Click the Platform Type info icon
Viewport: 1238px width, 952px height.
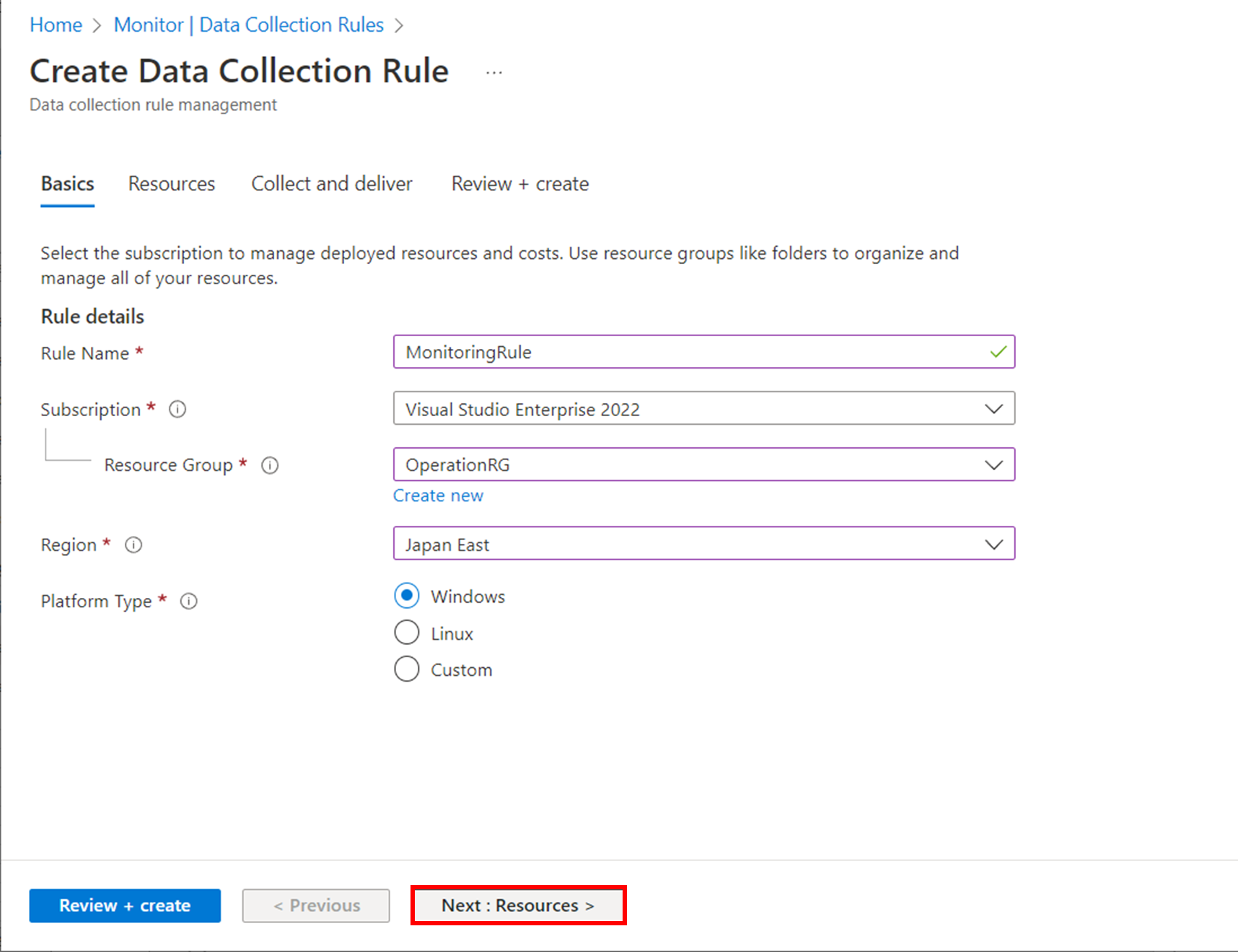pyautogui.click(x=189, y=601)
